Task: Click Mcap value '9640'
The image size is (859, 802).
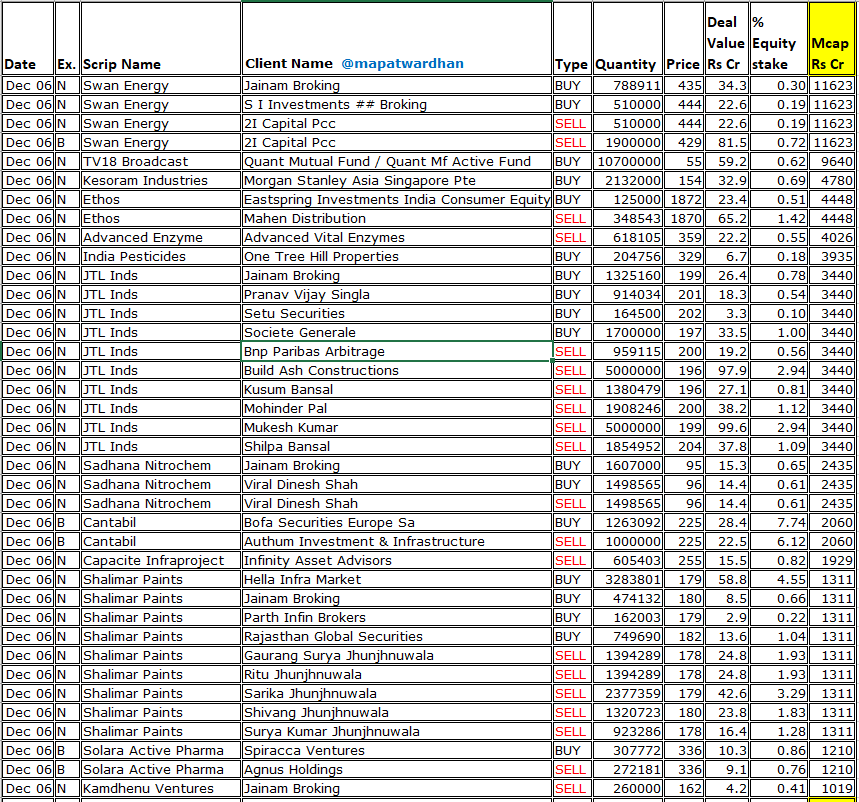Action: coord(832,162)
